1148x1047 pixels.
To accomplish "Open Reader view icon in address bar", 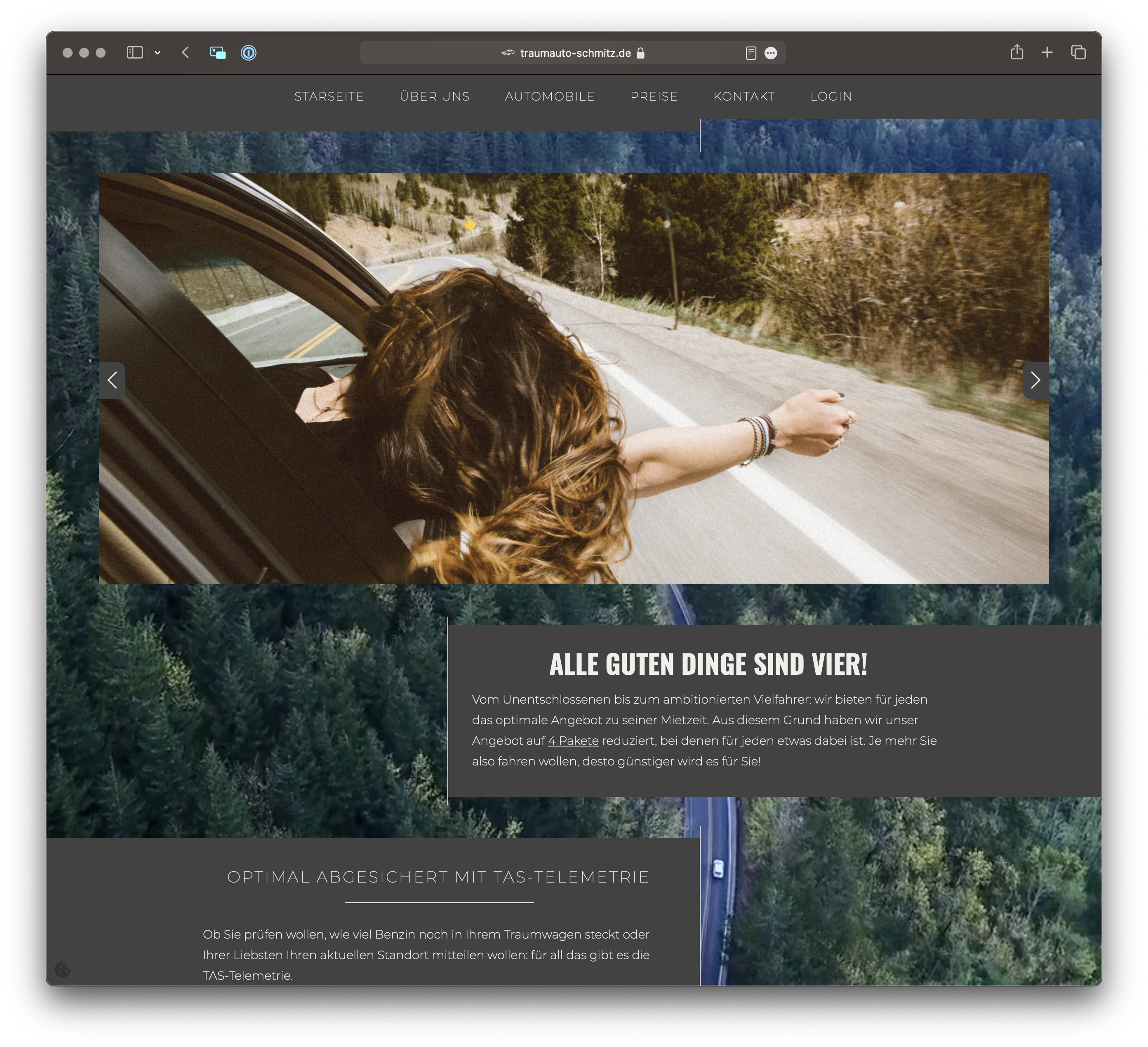I will tap(750, 53).
